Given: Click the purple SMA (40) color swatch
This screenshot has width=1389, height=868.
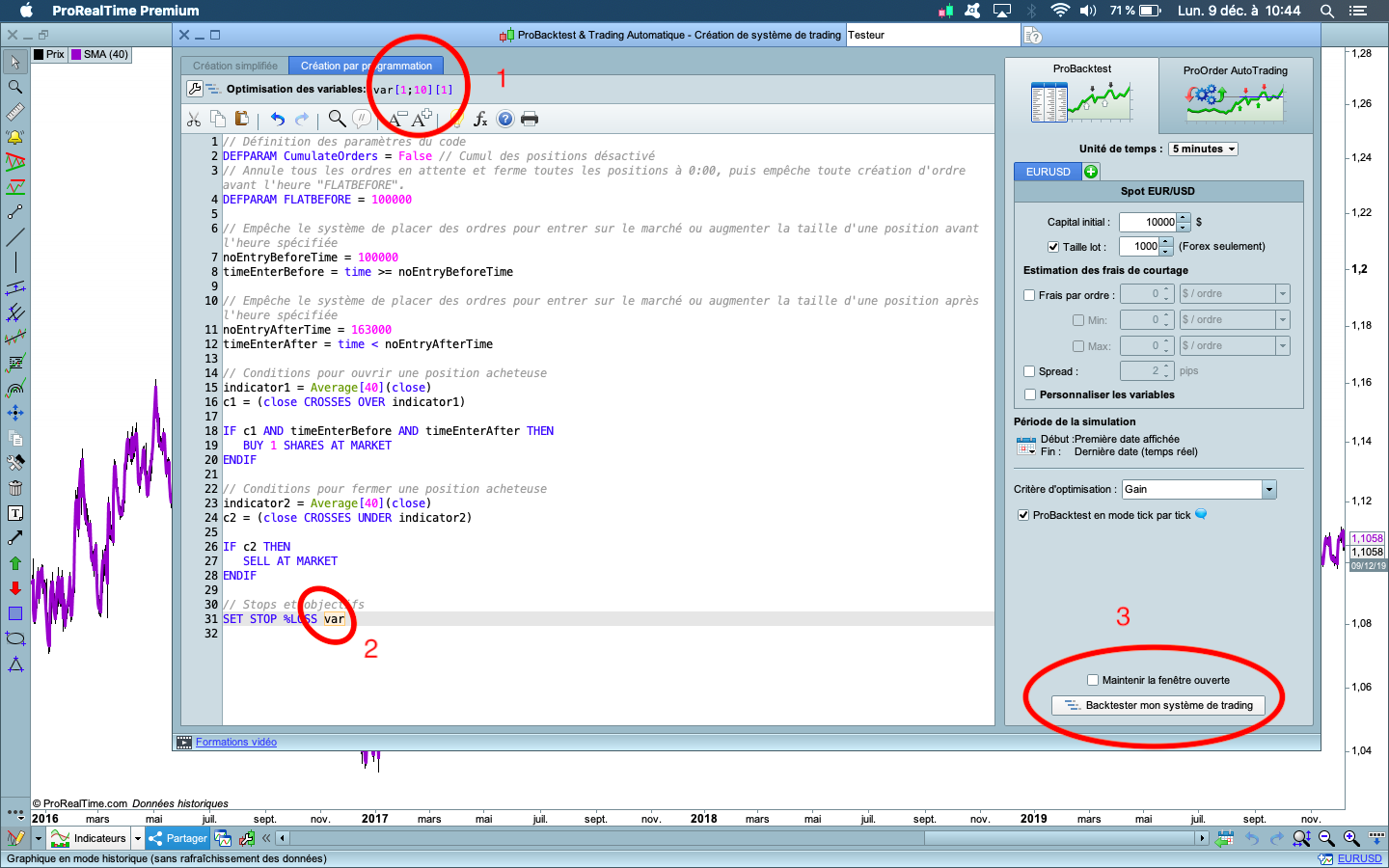Looking at the screenshot, I should (75, 55).
